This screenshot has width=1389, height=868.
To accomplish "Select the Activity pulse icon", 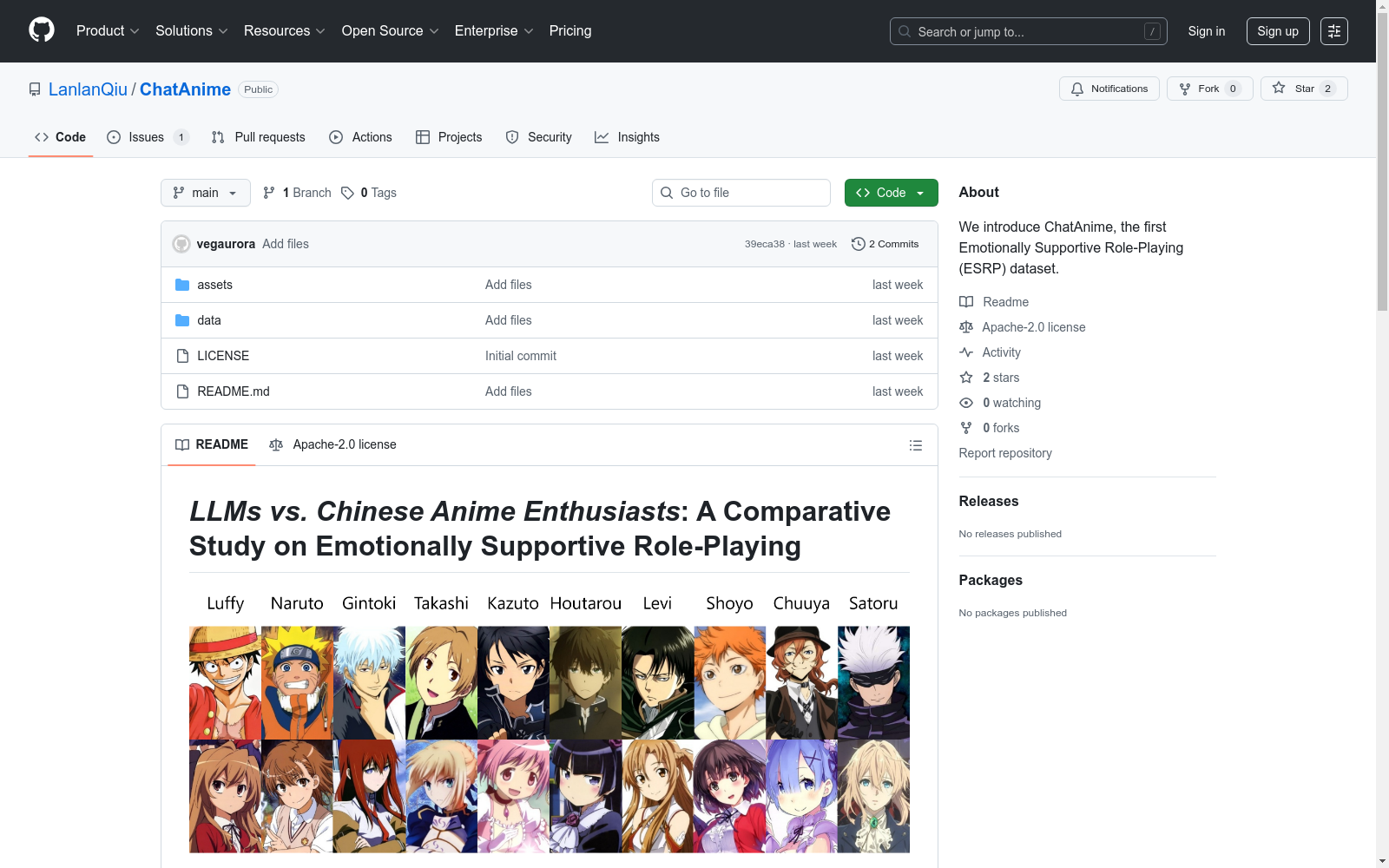I will coord(966,352).
